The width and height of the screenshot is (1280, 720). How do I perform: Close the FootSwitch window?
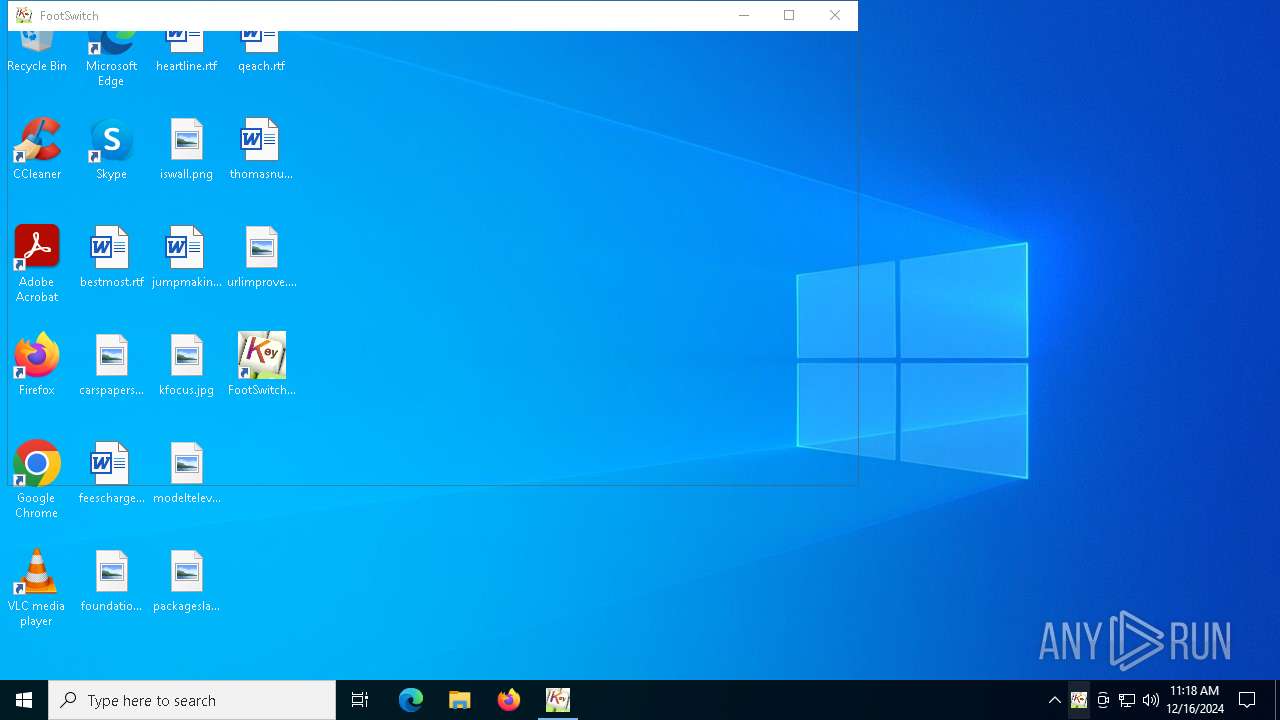tap(835, 15)
